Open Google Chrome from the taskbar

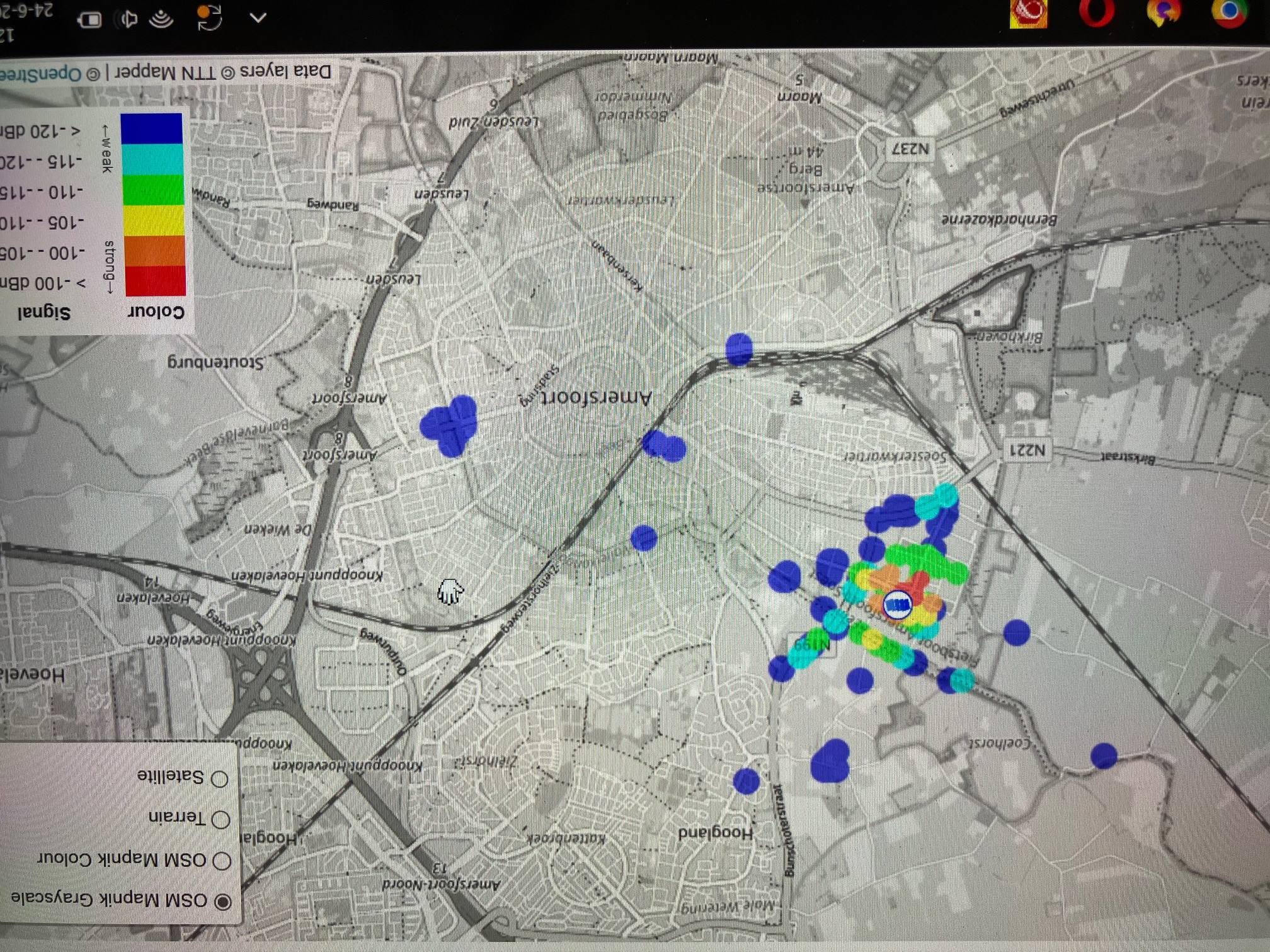[x=1228, y=13]
